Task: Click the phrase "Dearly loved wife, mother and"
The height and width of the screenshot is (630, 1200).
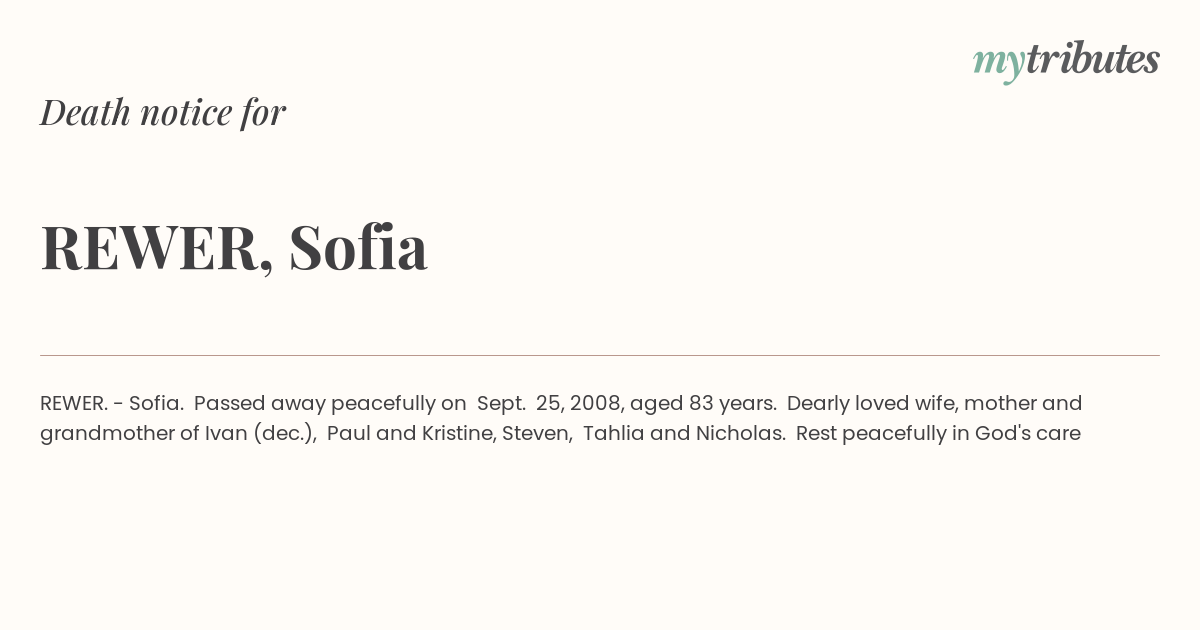Action: 934,403
